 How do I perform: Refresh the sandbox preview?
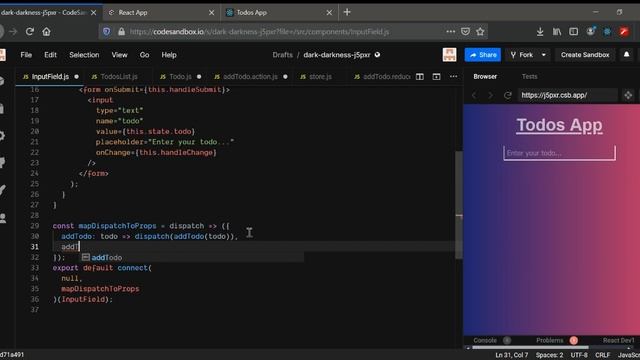(x=508, y=95)
